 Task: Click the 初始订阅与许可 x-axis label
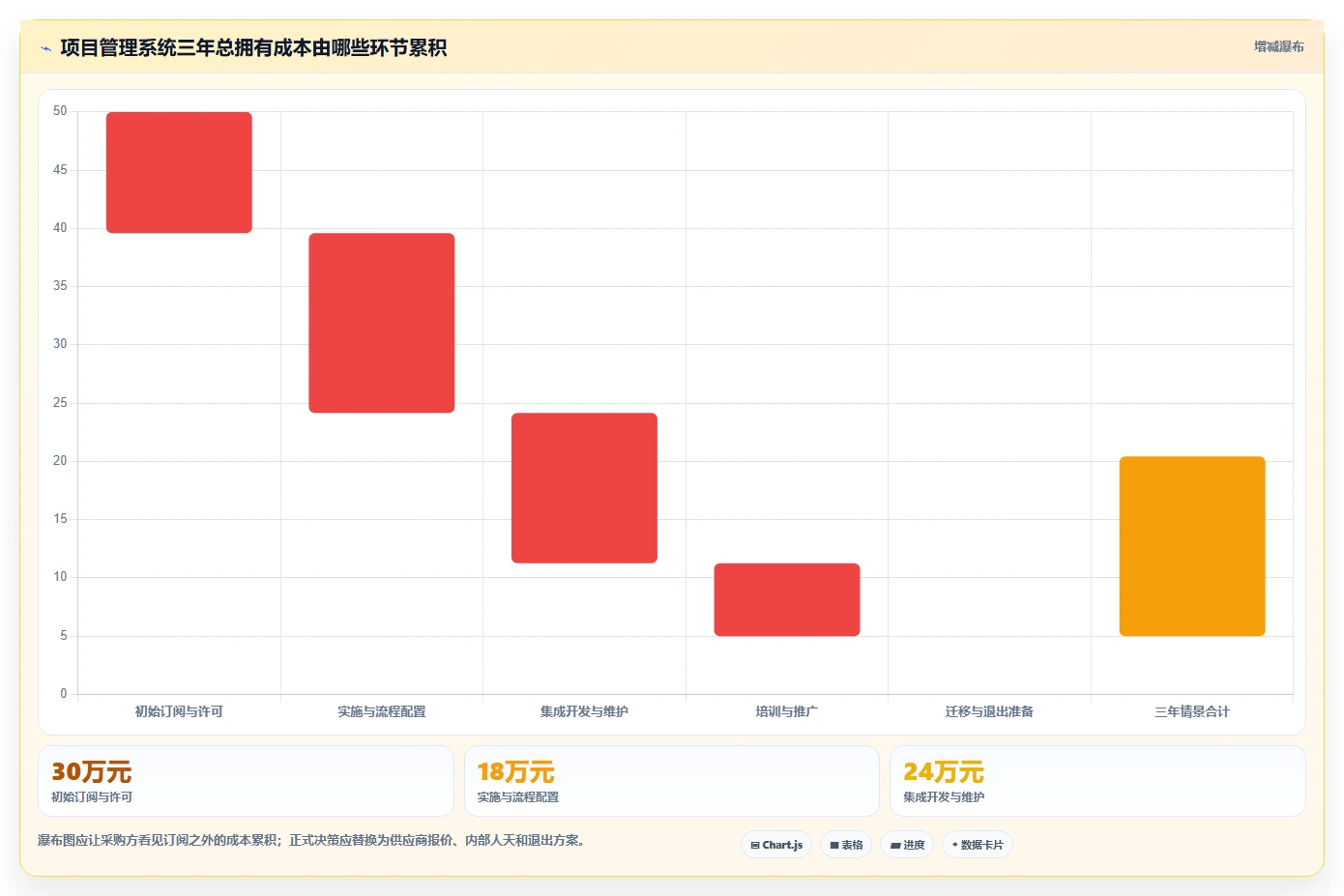179,711
